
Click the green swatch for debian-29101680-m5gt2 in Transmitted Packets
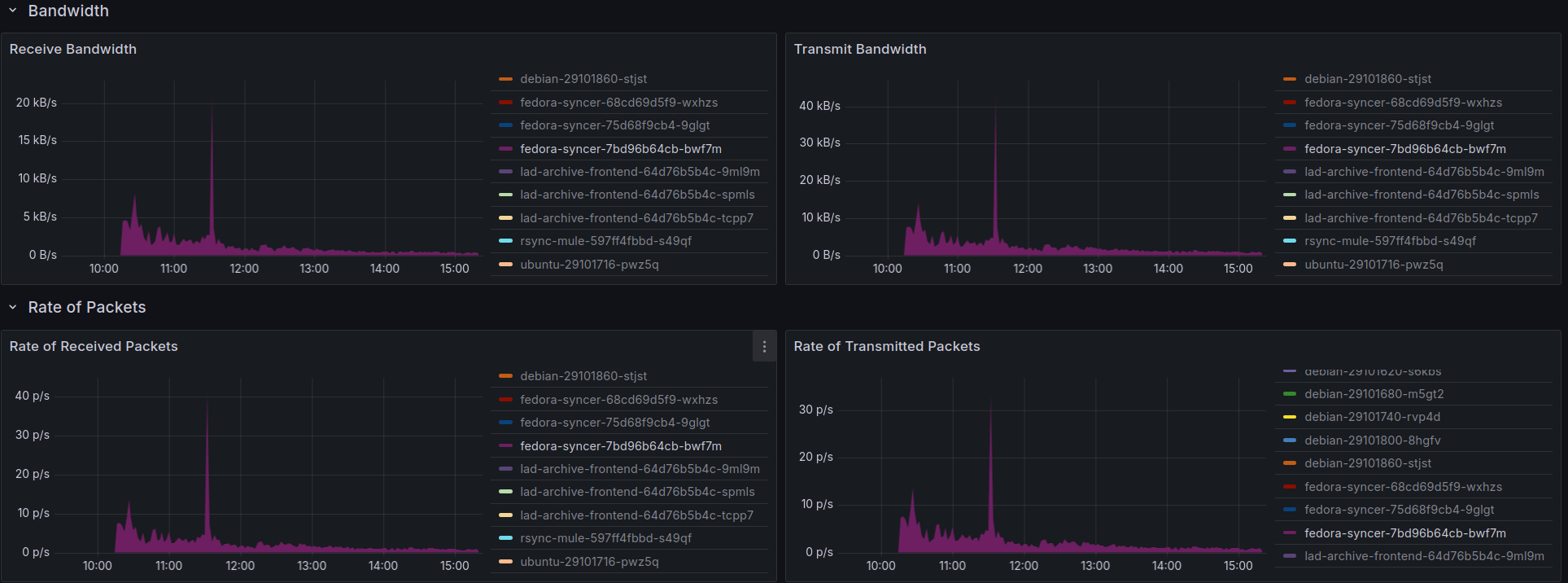(1290, 394)
